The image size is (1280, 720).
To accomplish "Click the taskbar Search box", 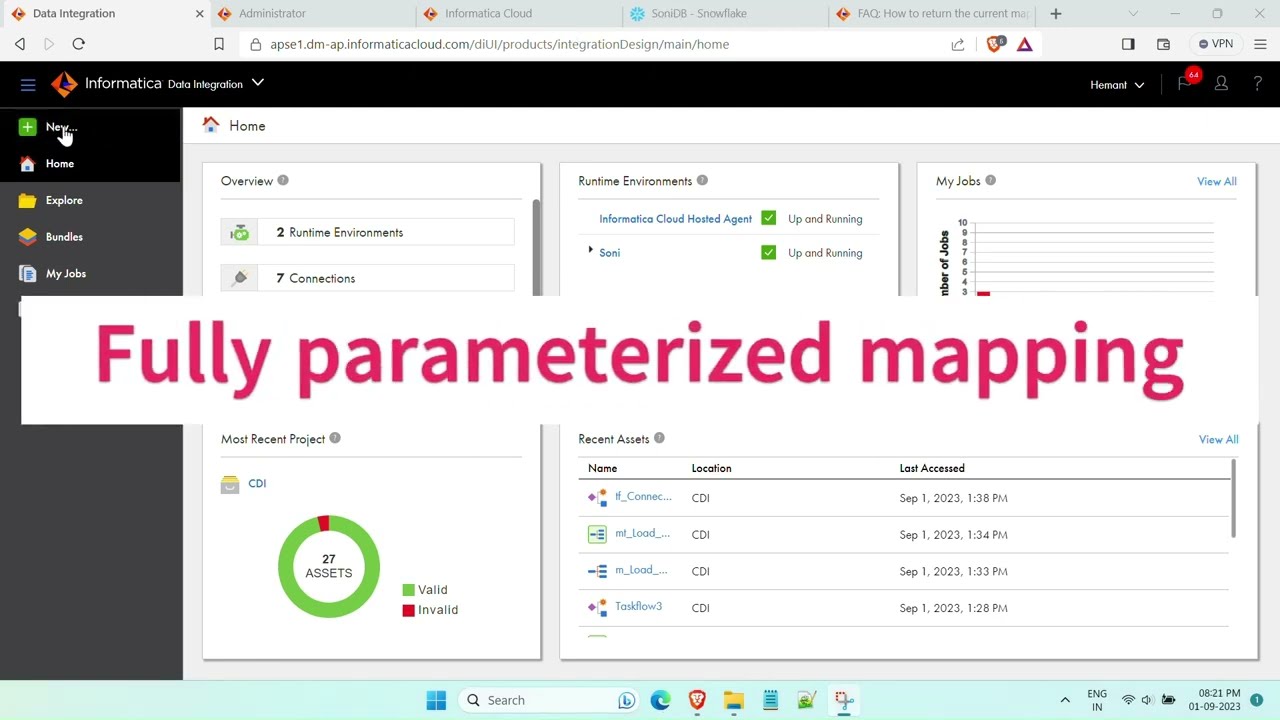I will (x=549, y=700).
